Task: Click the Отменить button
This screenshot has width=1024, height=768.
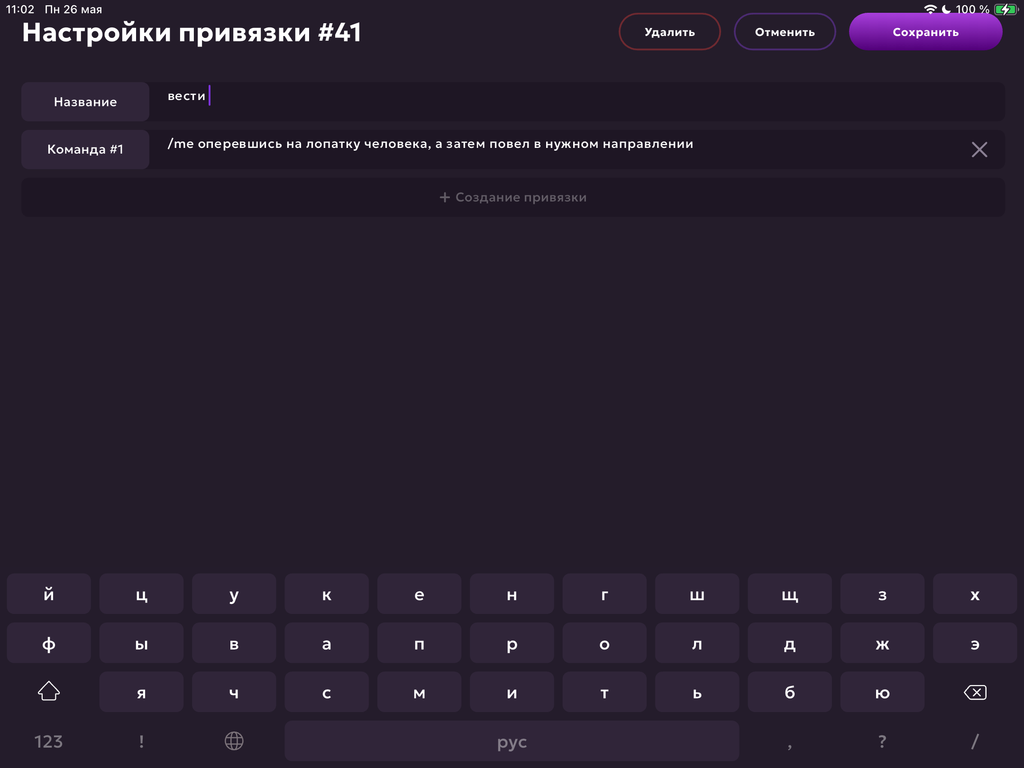Action: pos(784,32)
